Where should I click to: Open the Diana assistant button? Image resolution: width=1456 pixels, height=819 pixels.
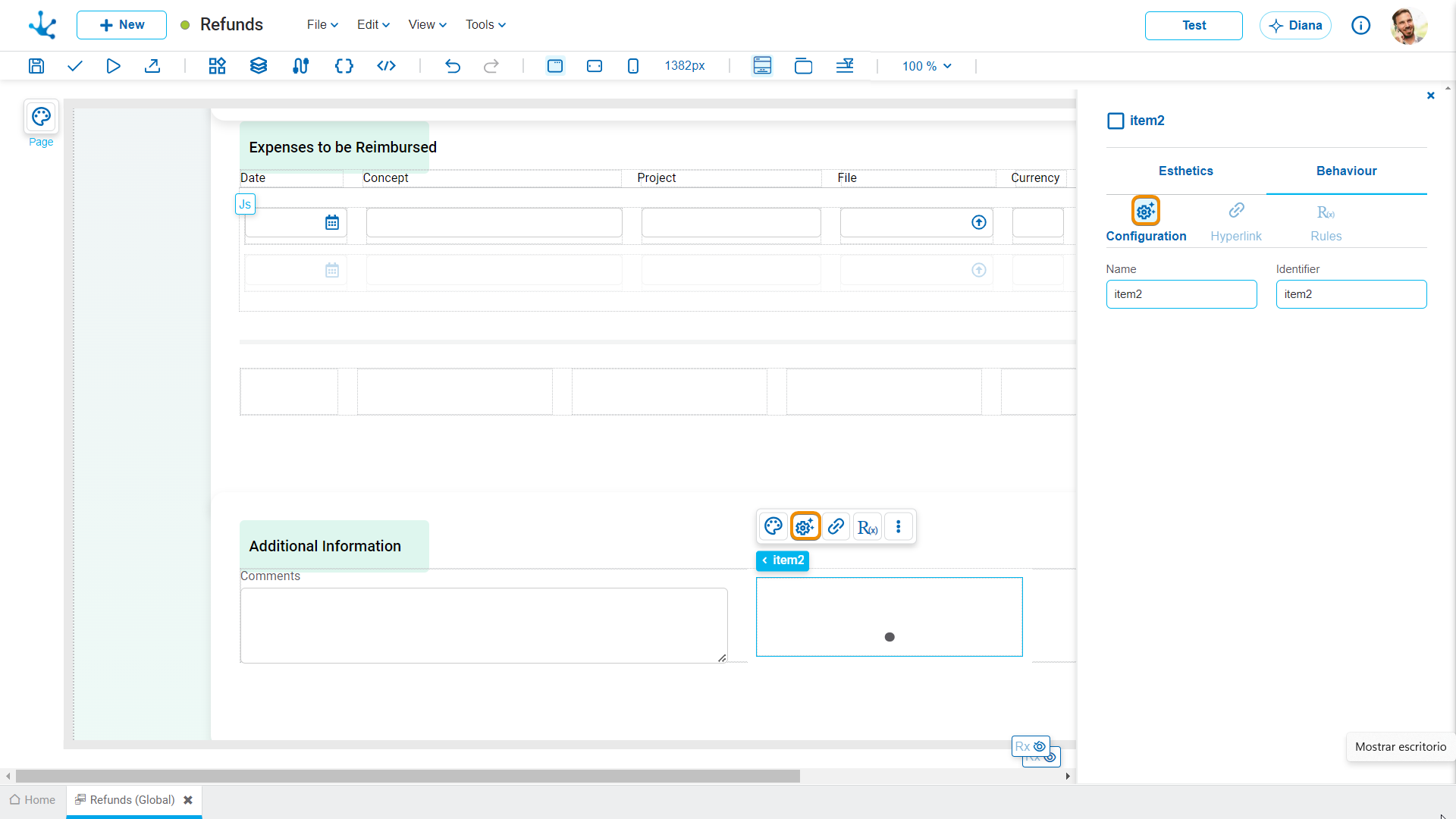point(1295,26)
